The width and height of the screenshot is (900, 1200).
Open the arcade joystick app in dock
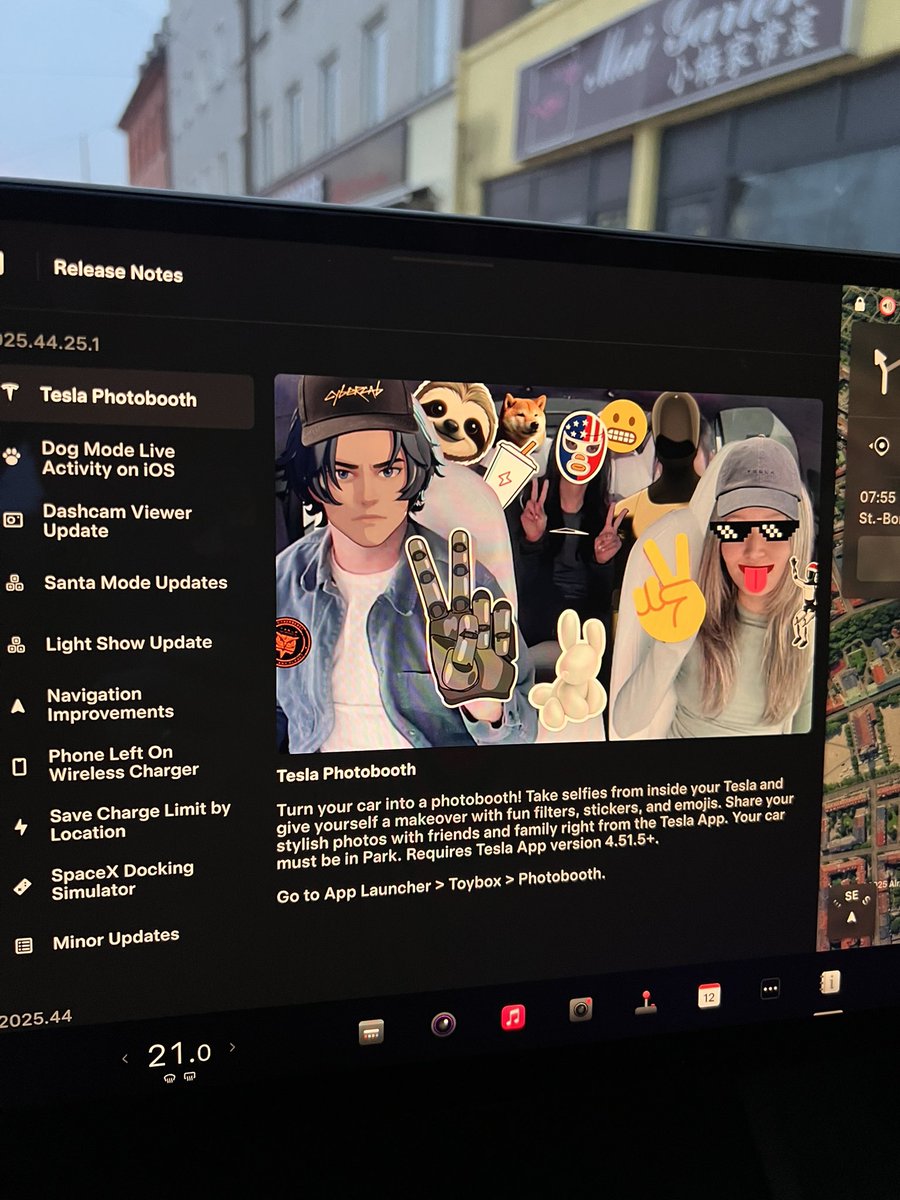646,1003
